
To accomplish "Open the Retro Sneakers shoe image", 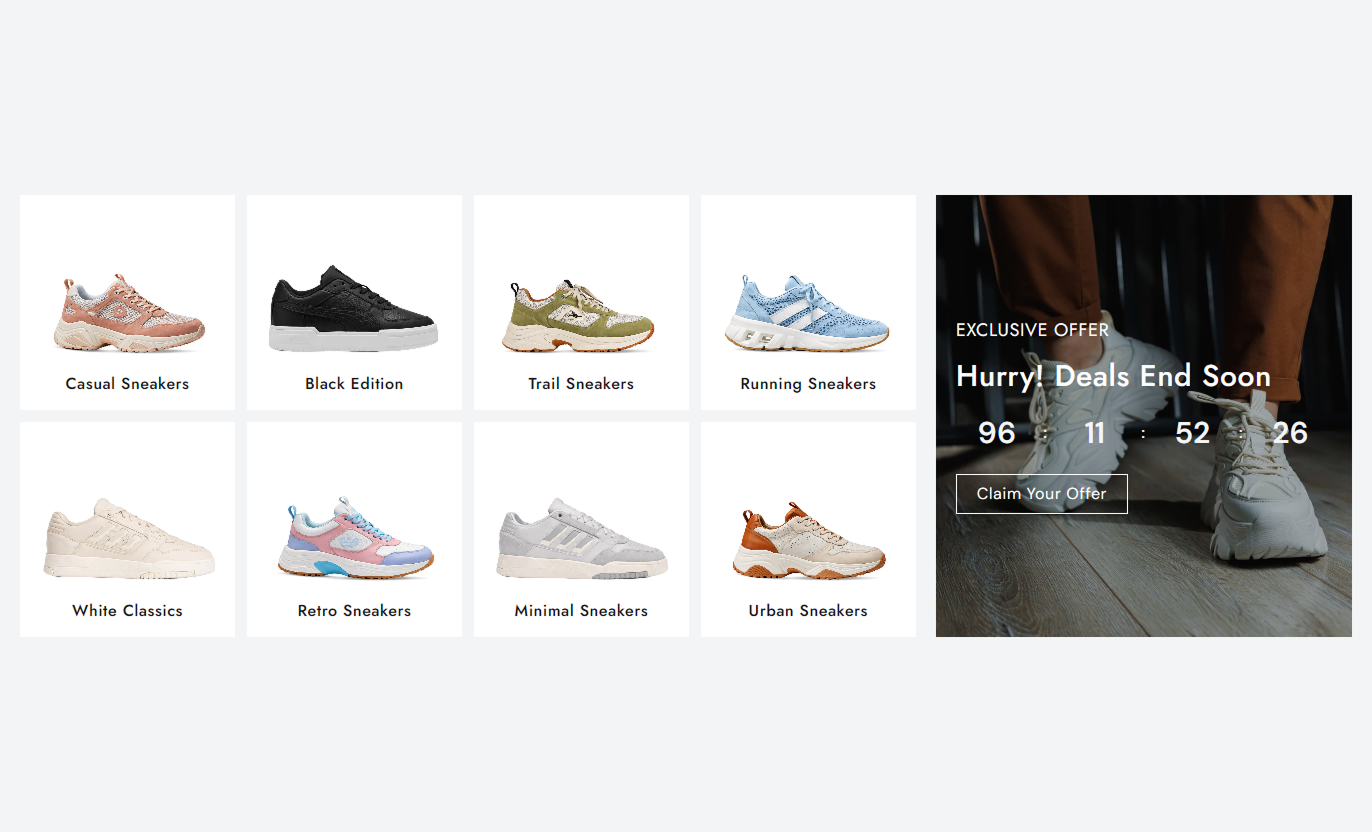I will pos(355,538).
